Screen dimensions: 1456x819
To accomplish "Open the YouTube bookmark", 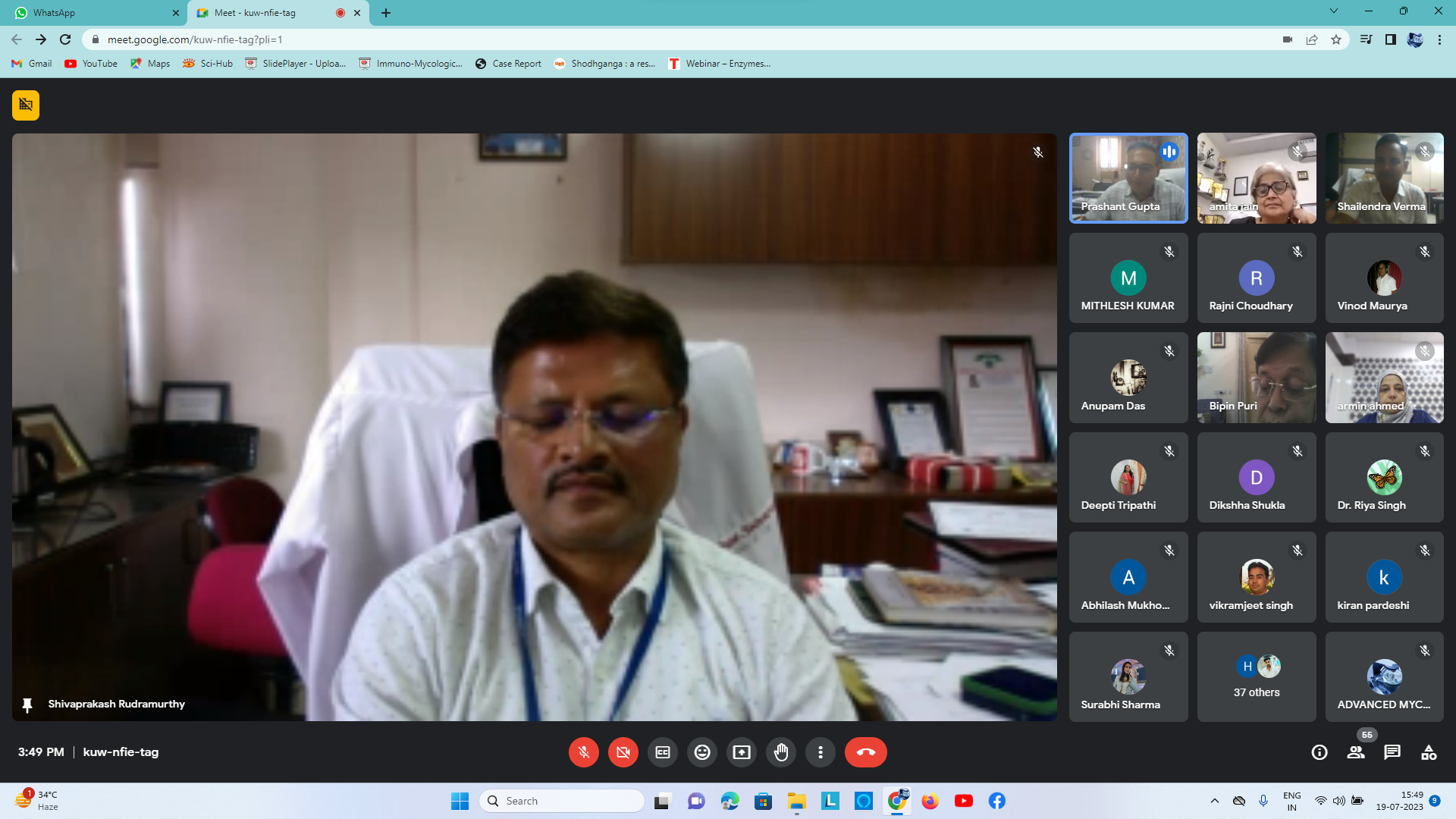I will coord(91,64).
